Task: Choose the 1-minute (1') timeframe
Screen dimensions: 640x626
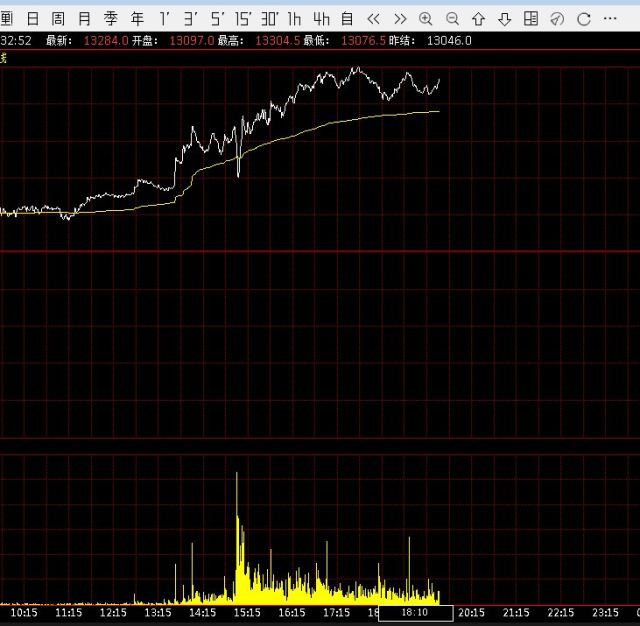Action: pos(164,19)
